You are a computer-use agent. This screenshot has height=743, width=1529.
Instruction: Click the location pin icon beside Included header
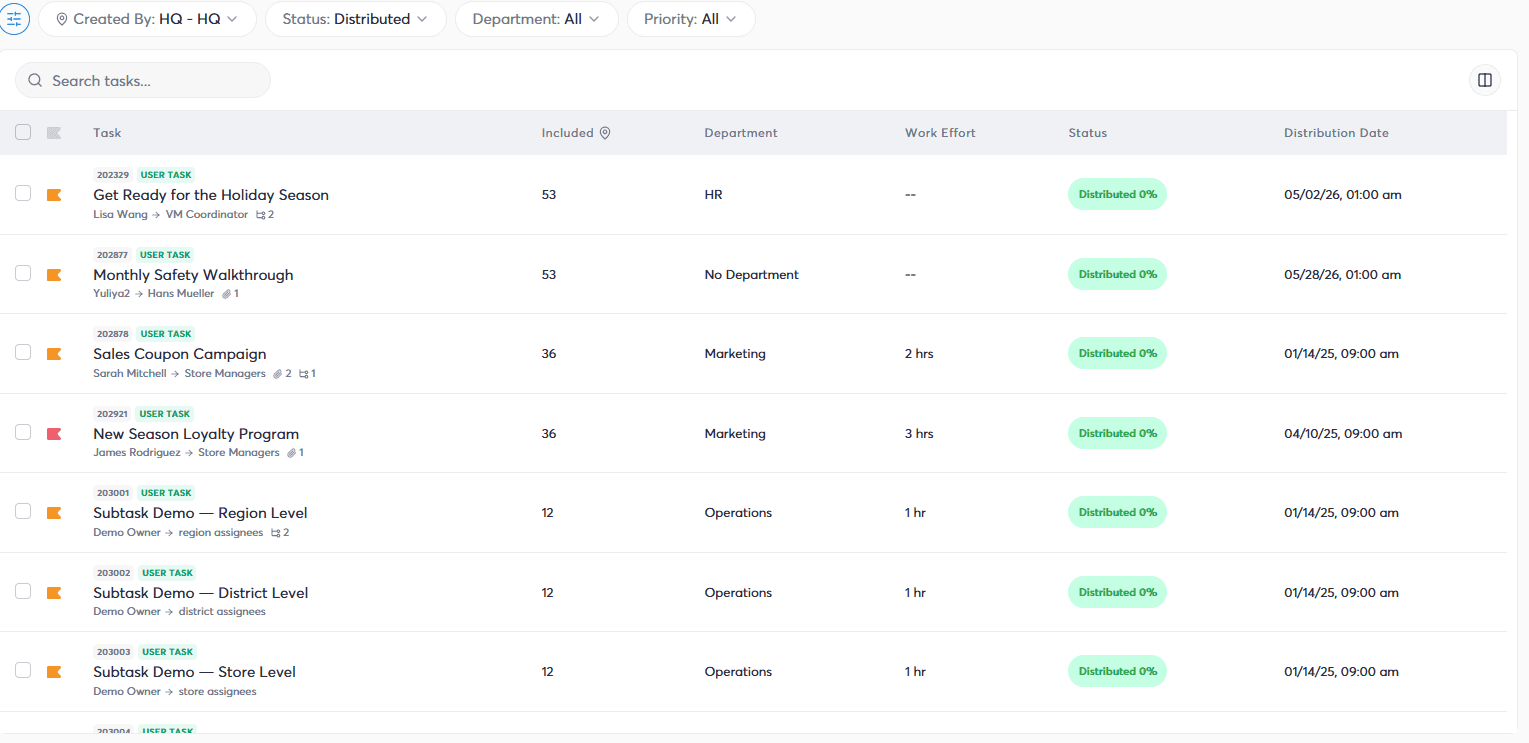[x=604, y=133]
